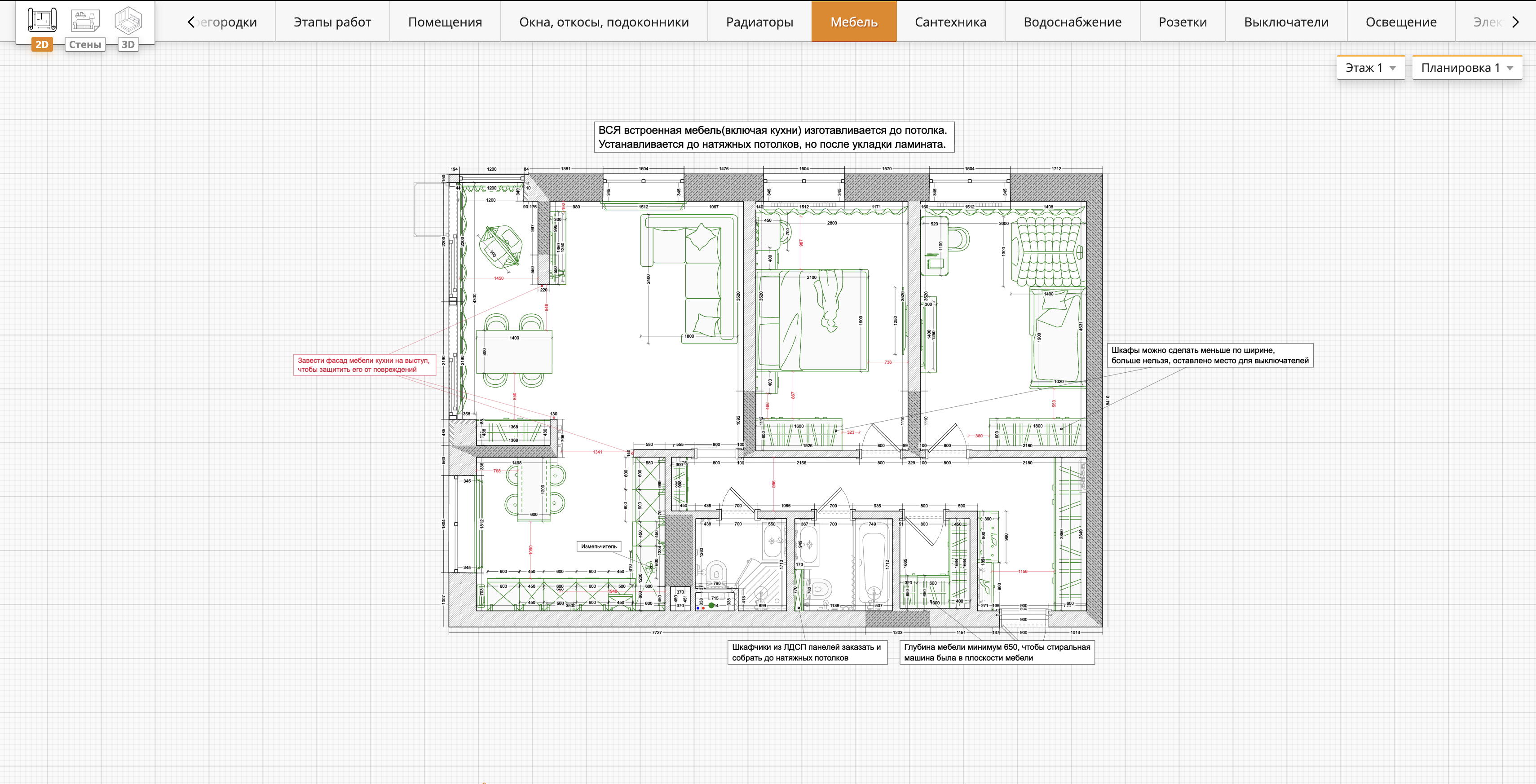Expand the Этаж 1 floor dropdown
The width and height of the screenshot is (1536, 784).
pyautogui.click(x=1371, y=68)
